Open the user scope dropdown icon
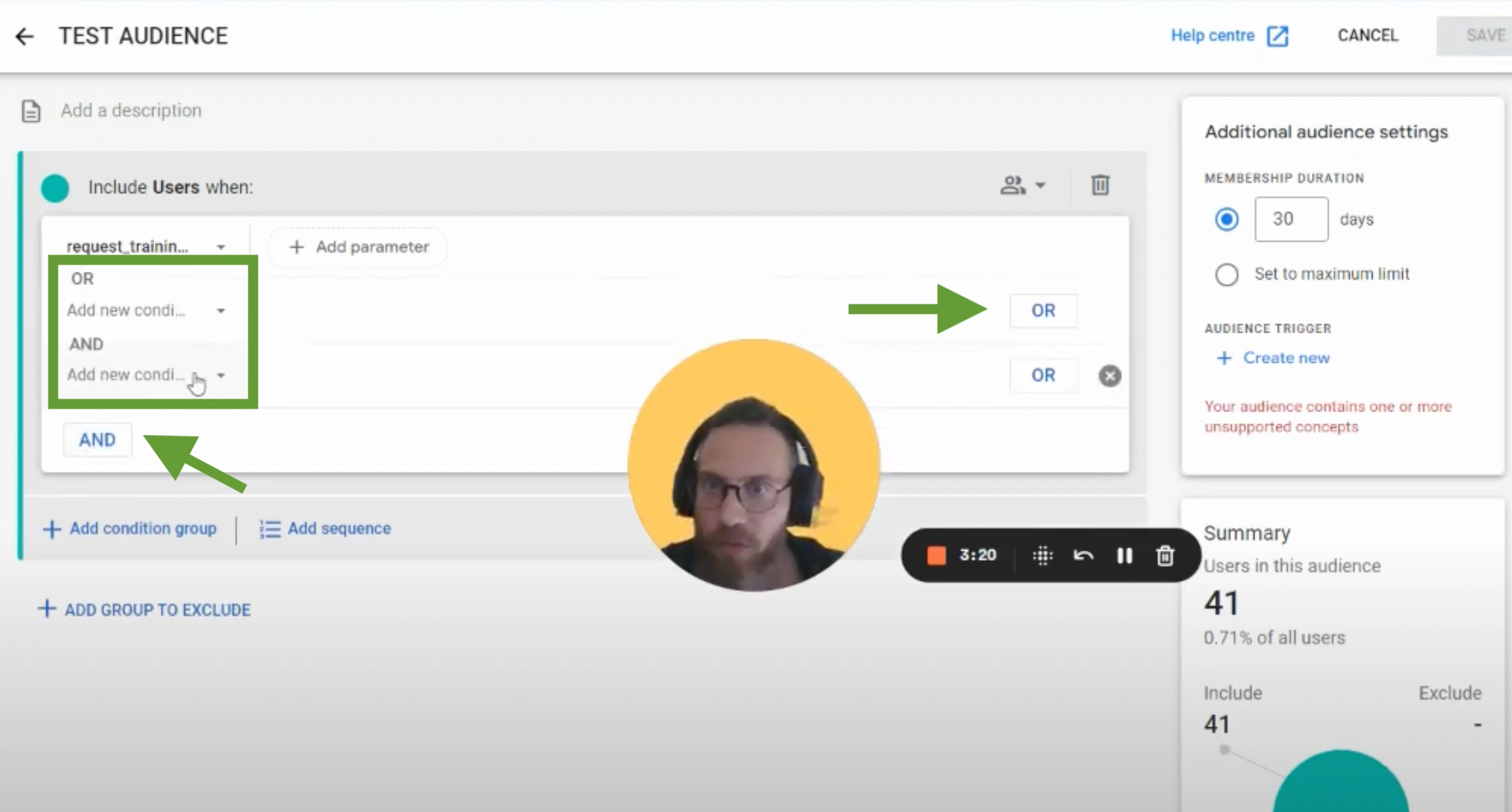The height and width of the screenshot is (812, 1512). 1022,185
